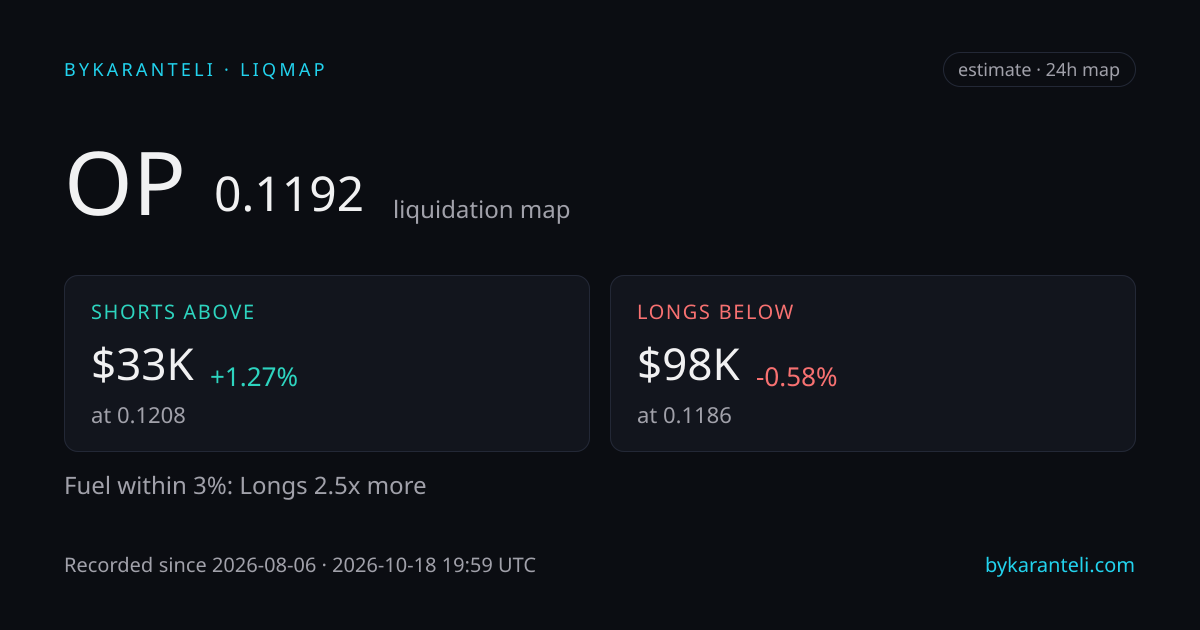Image resolution: width=1200 pixels, height=630 pixels.
Task: Click the $33K shorts amount
Action: click(x=142, y=365)
